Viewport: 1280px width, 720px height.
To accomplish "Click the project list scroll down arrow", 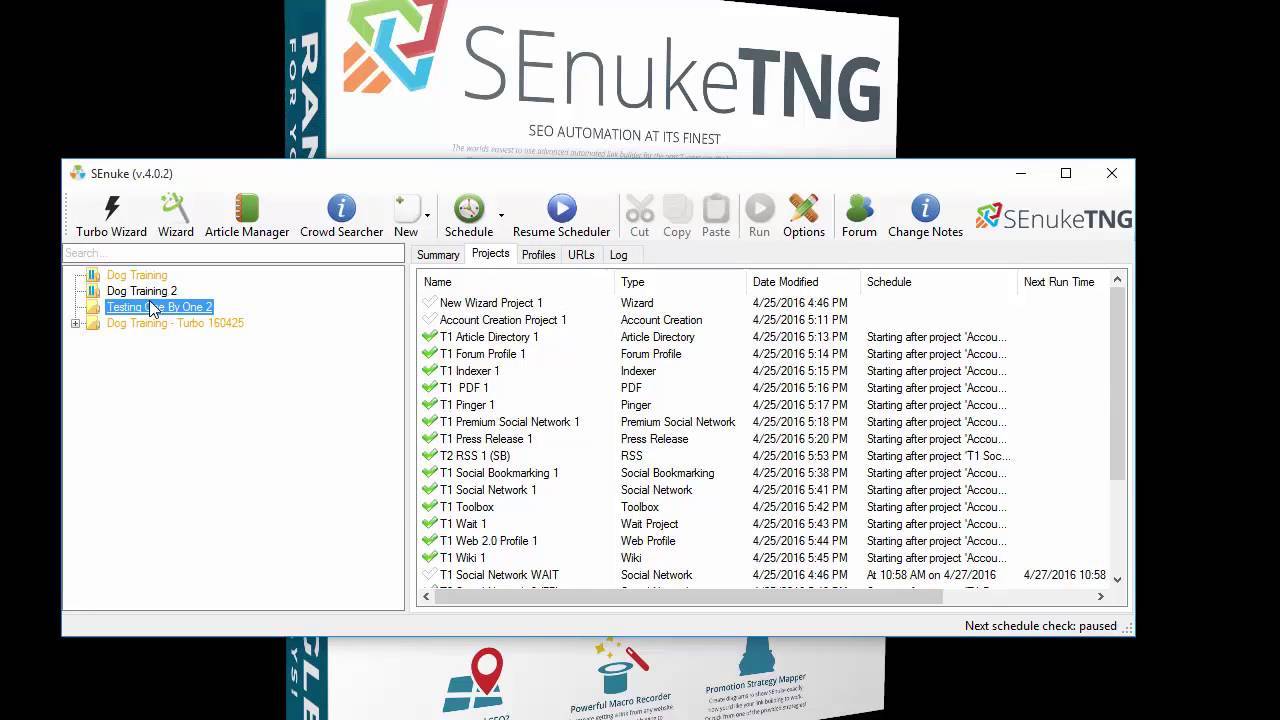I will [1118, 580].
